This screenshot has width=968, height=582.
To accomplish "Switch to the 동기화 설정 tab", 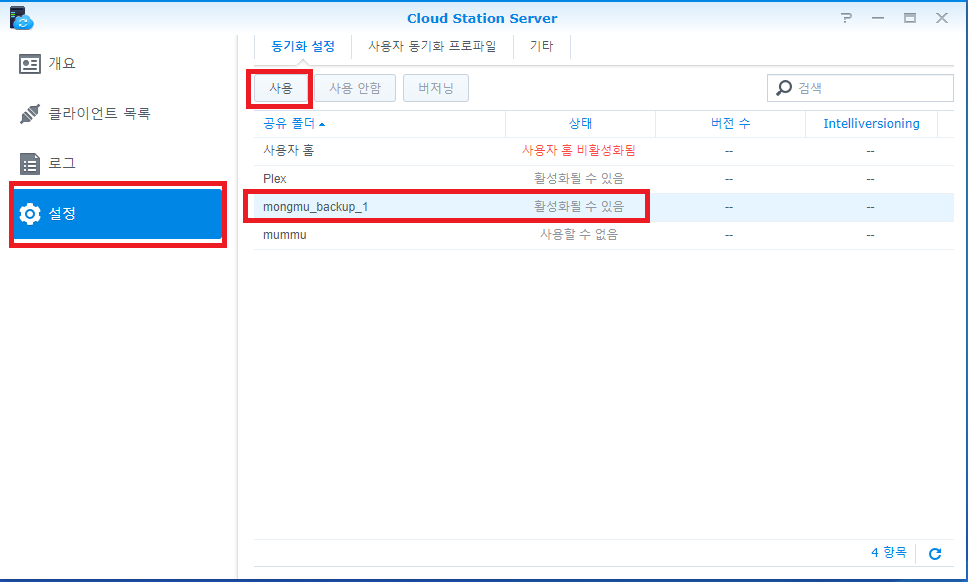I will 303,46.
